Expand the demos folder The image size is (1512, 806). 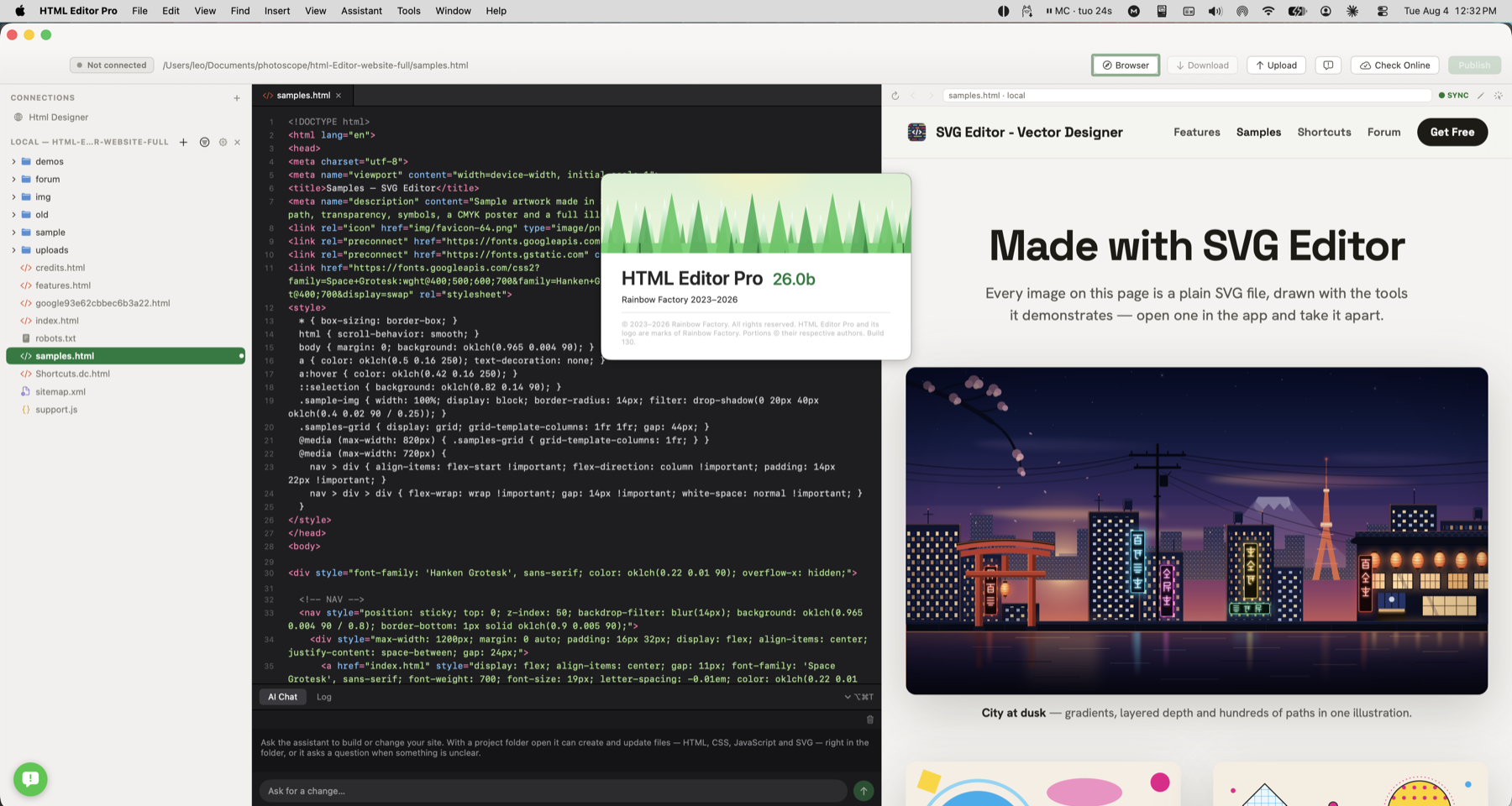coord(13,162)
